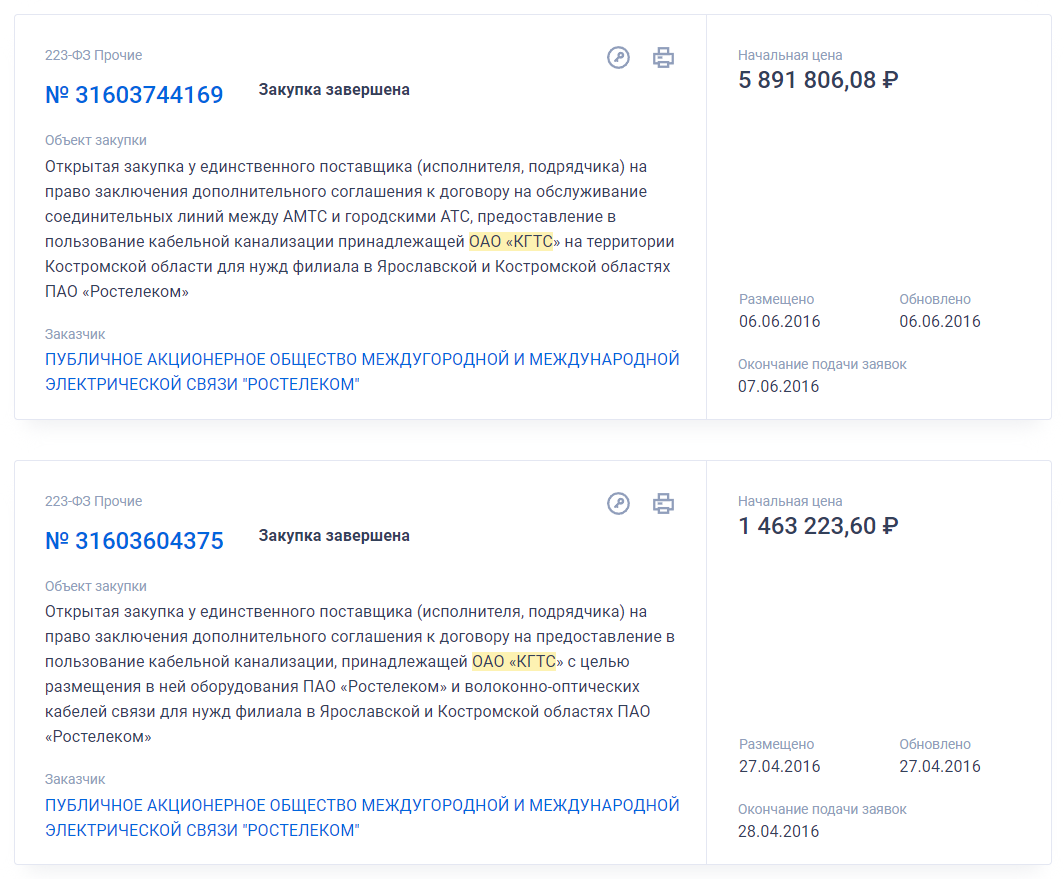Image resolution: width=1064 pixels, height=879 pixels.
Task: Click the 223-ФЗ Прочие label in first card
Action: point(94,55)
